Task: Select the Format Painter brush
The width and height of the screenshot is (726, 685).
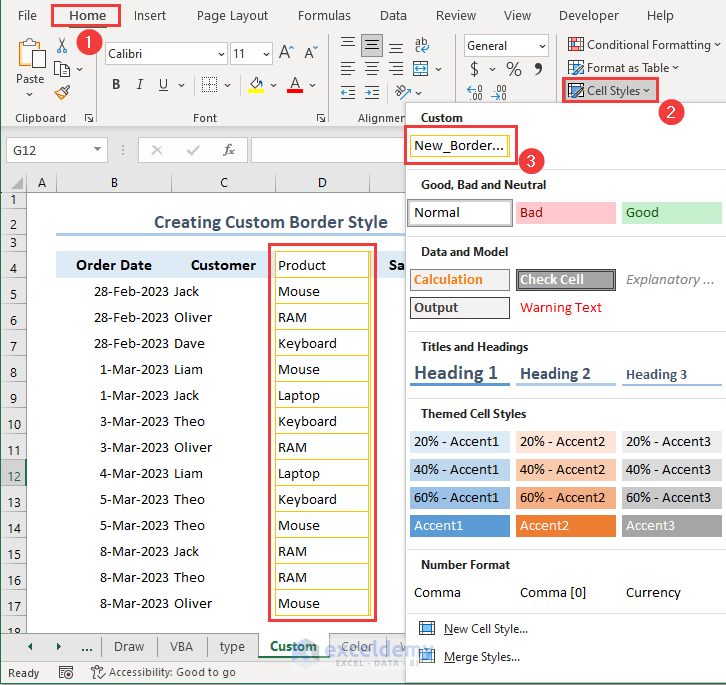Action: pyautogui.click(x=62, y=92)
